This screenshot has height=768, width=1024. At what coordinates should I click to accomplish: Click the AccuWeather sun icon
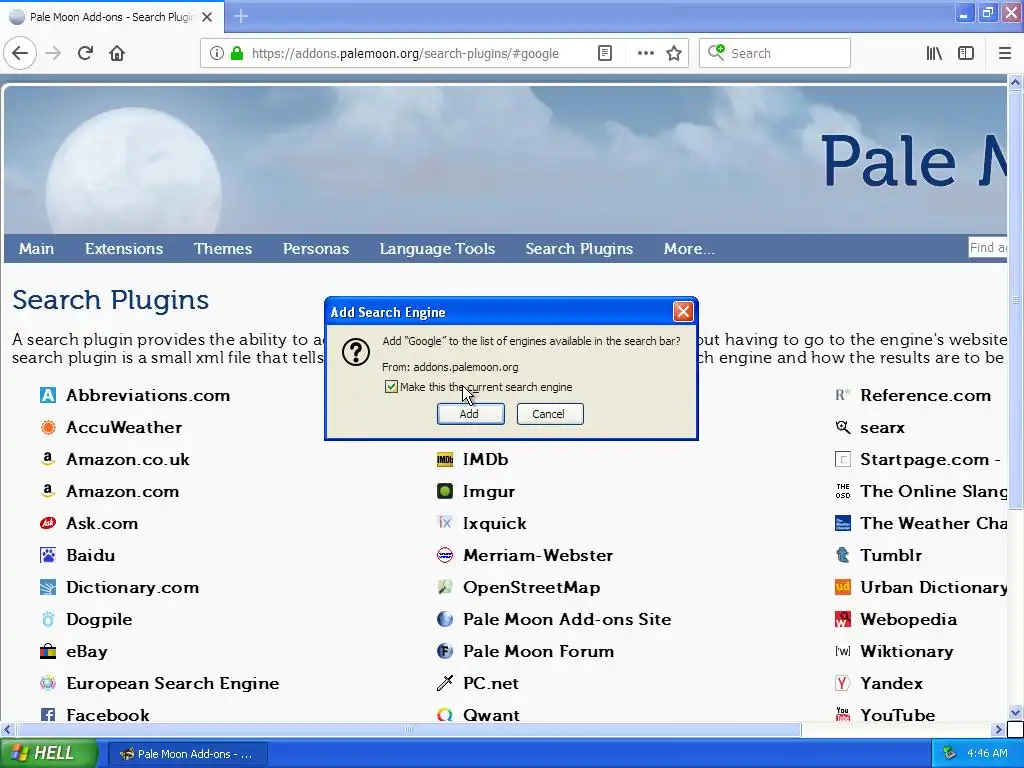[x=48, y=427]
